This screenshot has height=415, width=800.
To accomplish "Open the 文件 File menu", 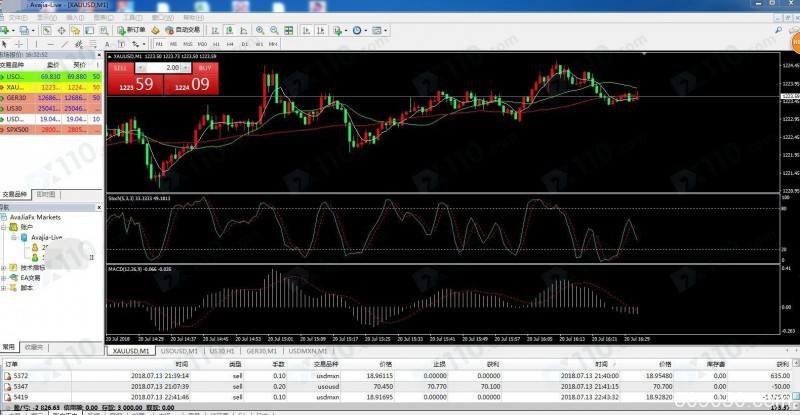I will point(16,18).
